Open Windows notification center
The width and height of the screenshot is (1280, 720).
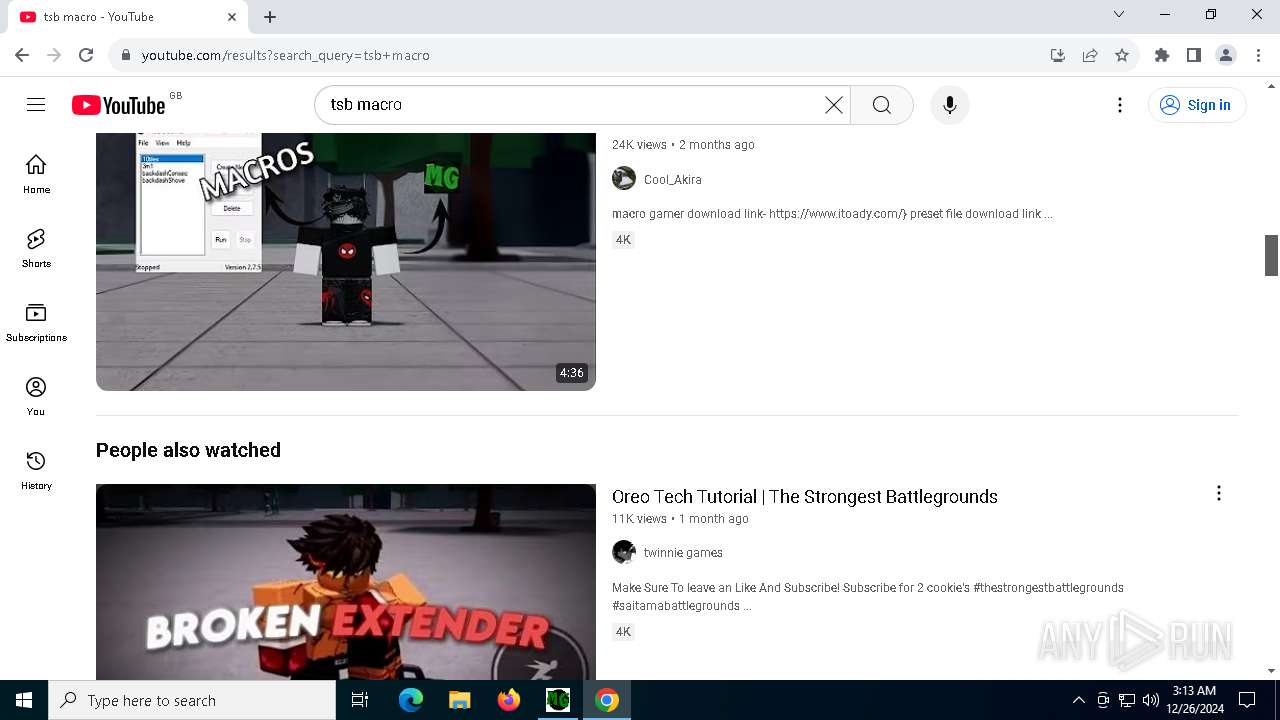(1247, 700)
